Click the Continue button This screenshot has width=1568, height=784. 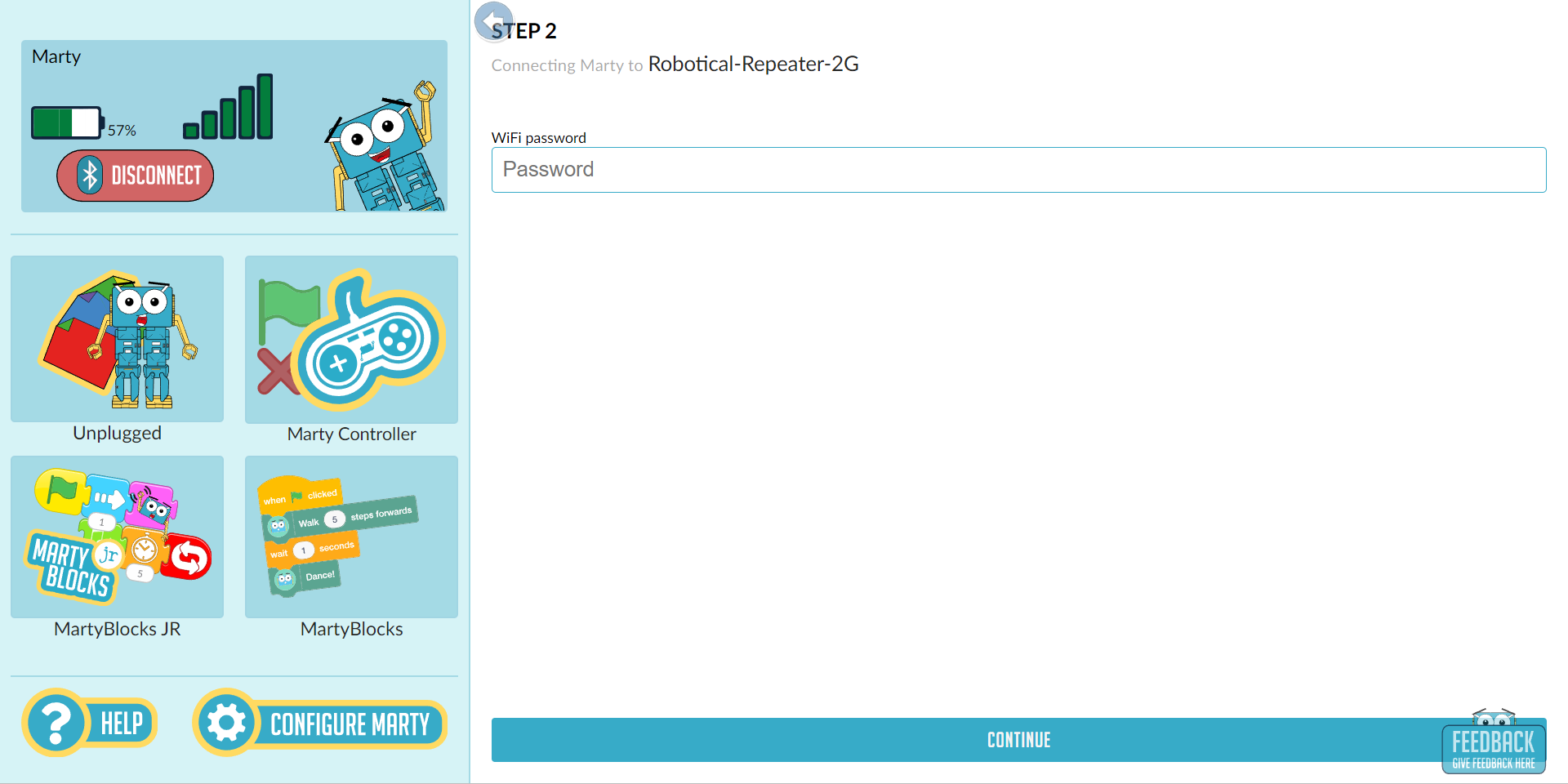pyautogui.click(x=1018, y=740)
